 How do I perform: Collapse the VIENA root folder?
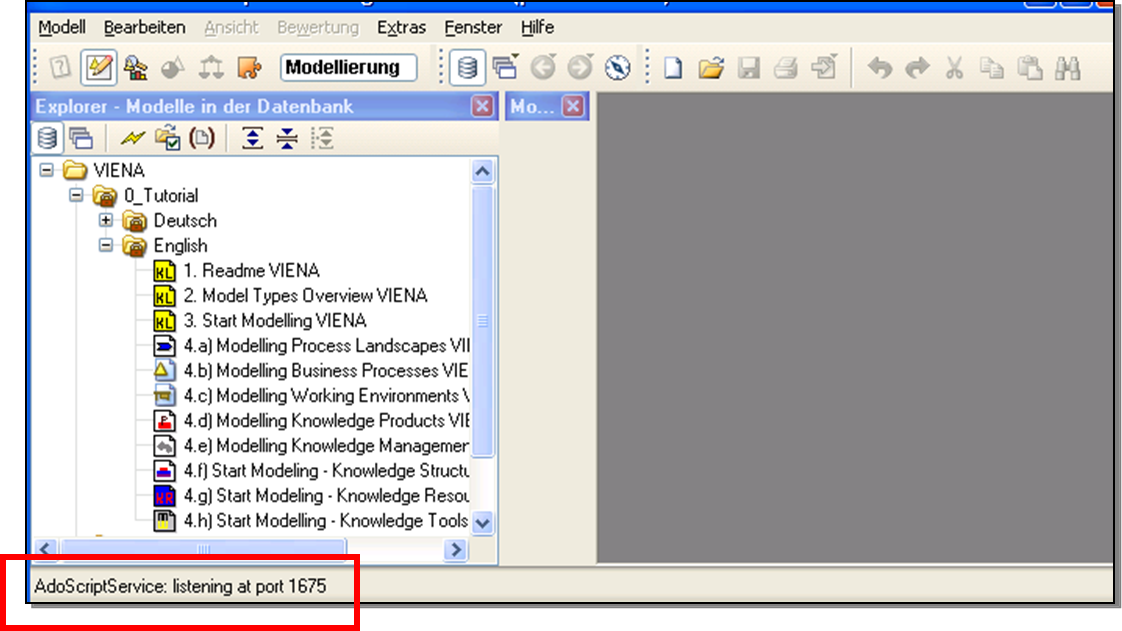tap(47, 170)
